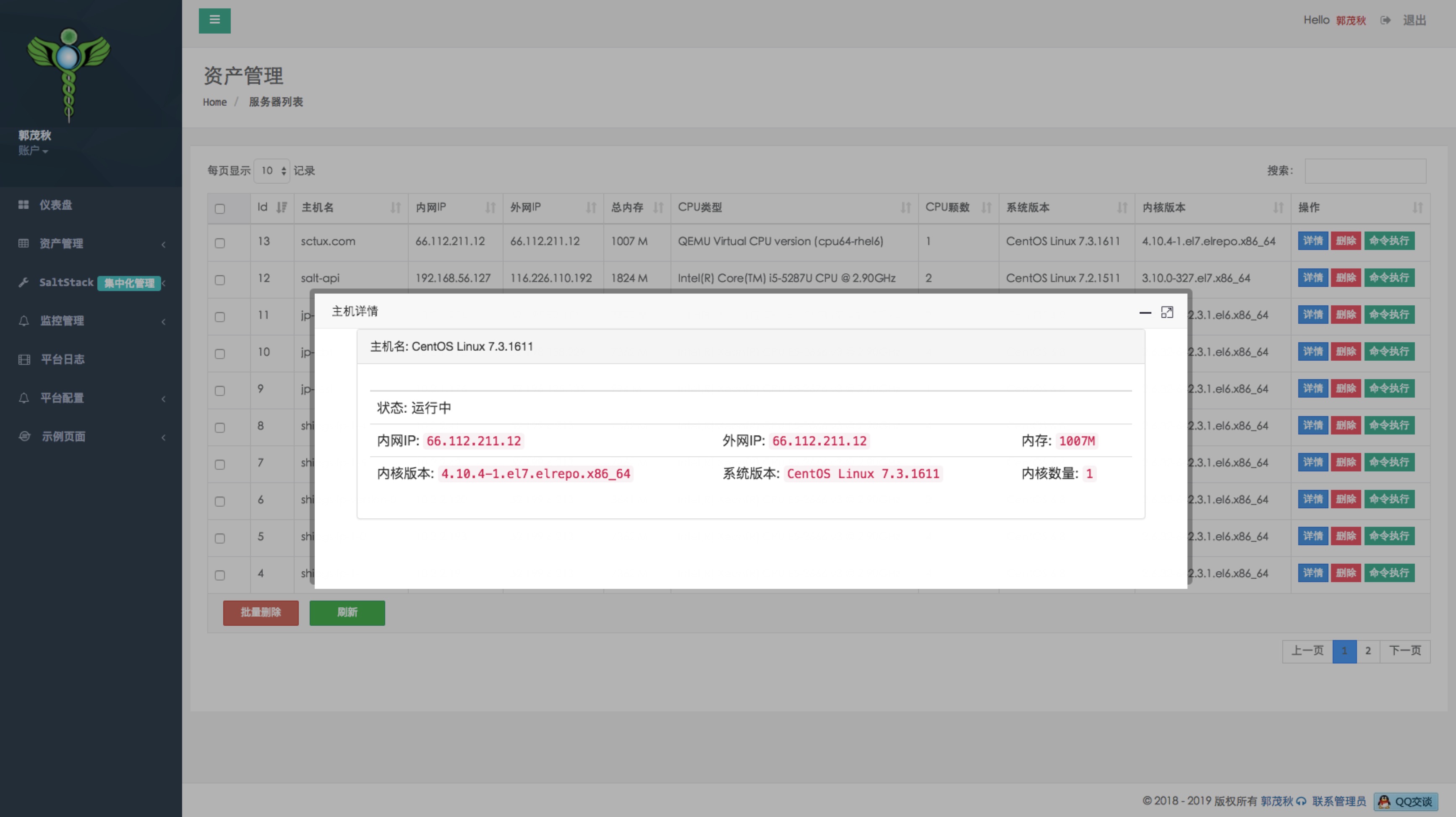Click the dashboard grid icon in sidebar
This screenshot has height=817, width=1456.
click(x=23, y=205)
